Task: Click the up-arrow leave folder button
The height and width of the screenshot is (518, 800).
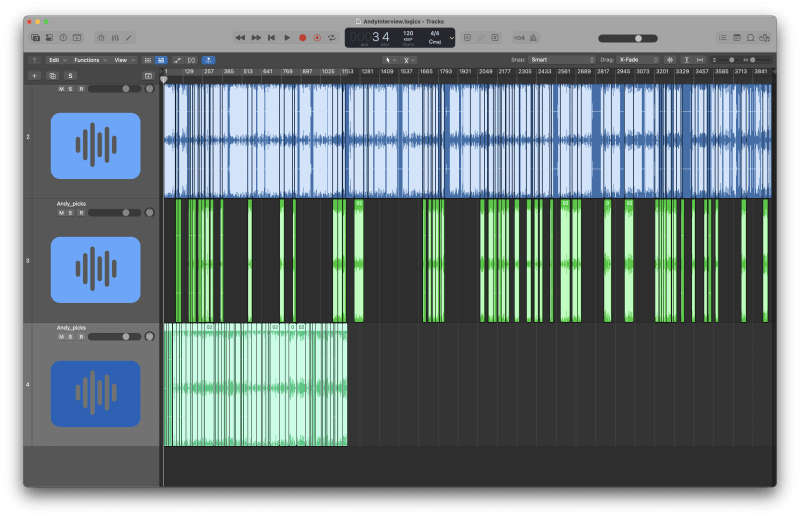Action: point(35,60)
